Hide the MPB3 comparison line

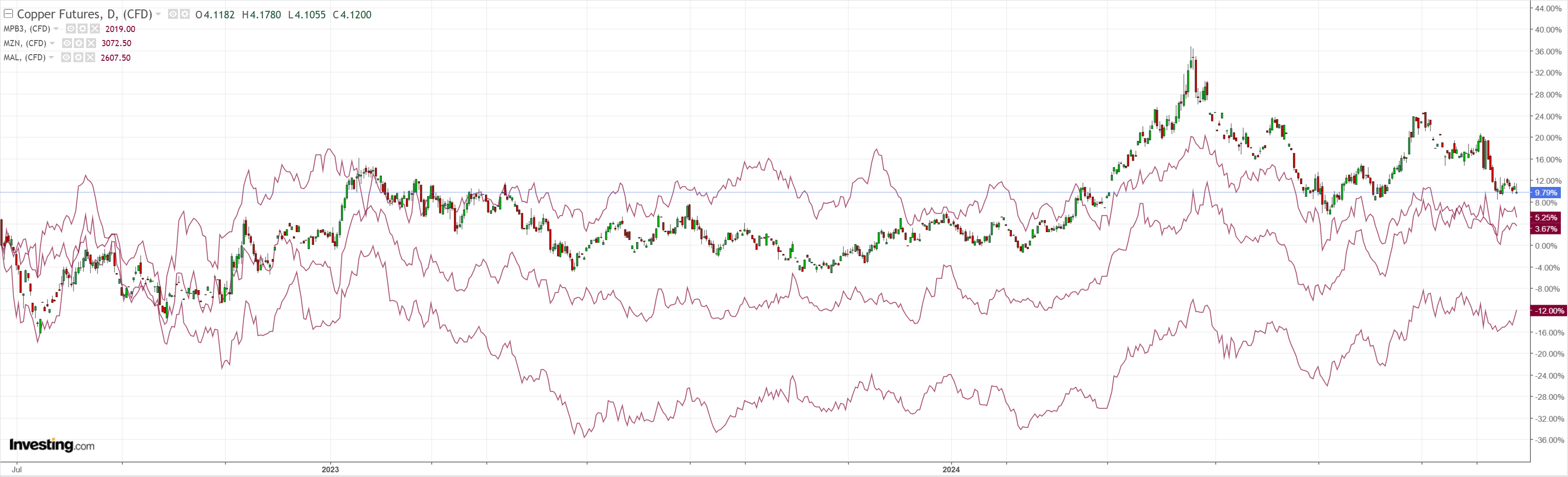click(71, 29)
